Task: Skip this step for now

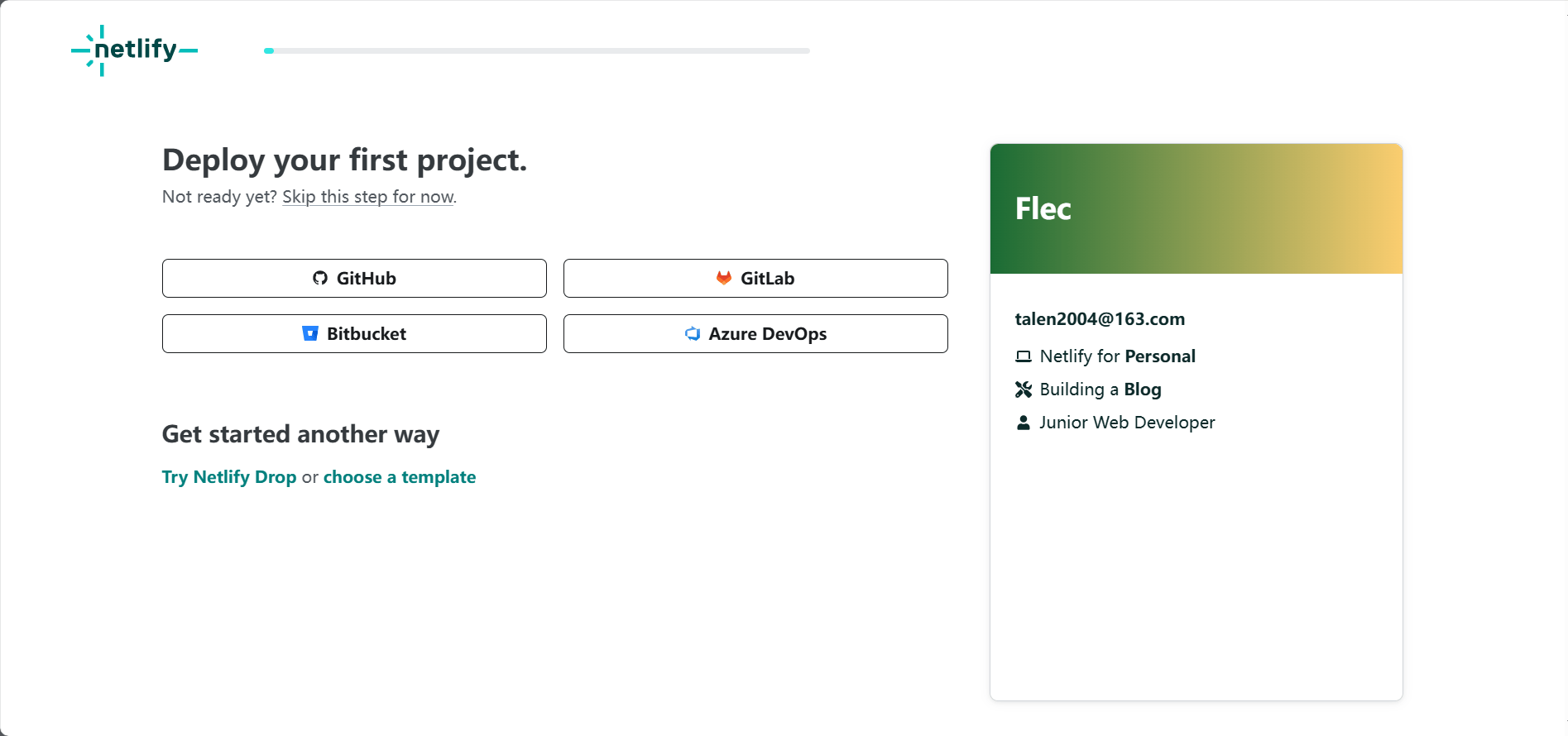Action: [x=368, y=197]
